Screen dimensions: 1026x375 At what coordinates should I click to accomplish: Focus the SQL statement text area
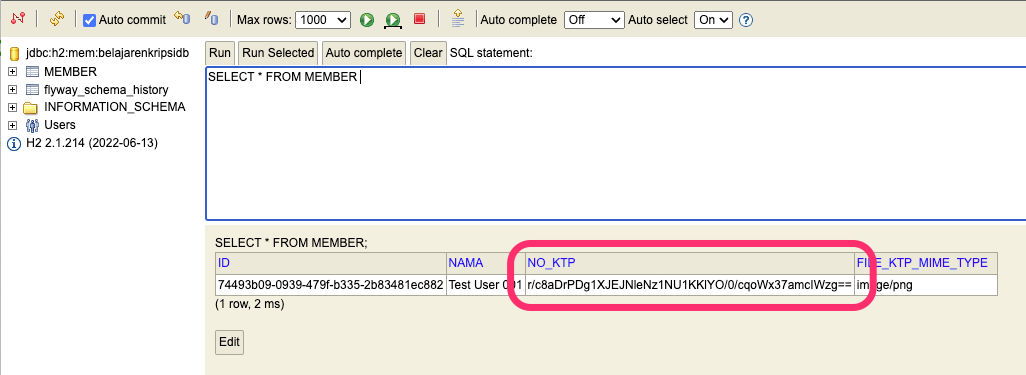click(616, 143)
